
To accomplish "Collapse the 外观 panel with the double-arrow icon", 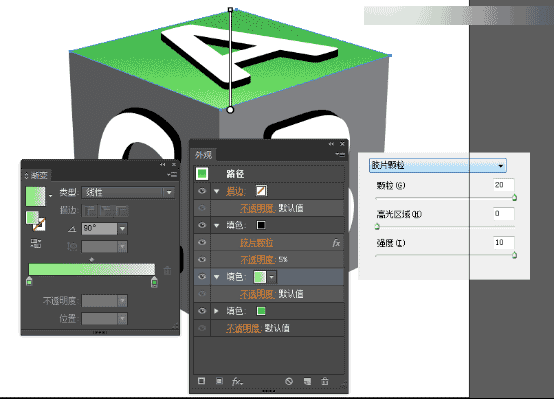I will [331, 144].
